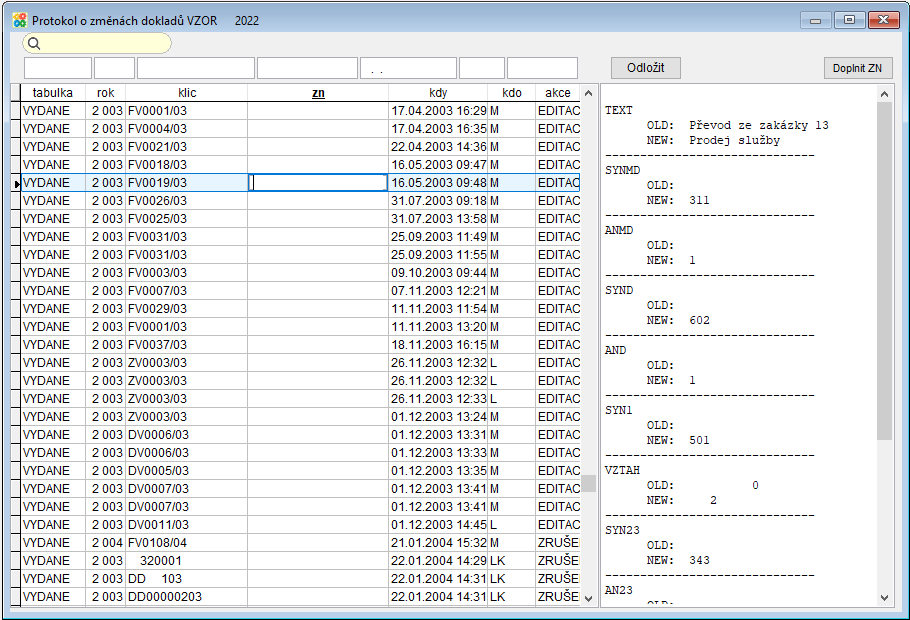Click the cell DV0011/03

click(x=186, y=525)
